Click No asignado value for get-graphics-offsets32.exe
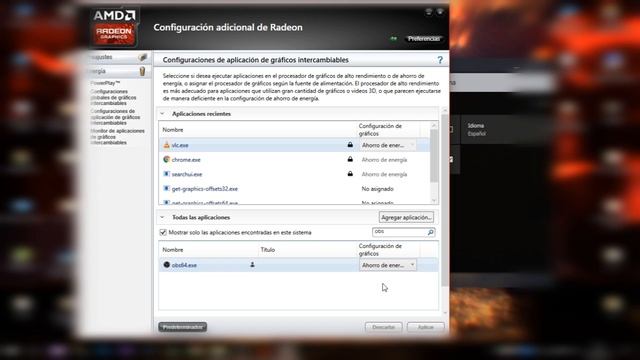640x360 pixels. pos(378,189)
